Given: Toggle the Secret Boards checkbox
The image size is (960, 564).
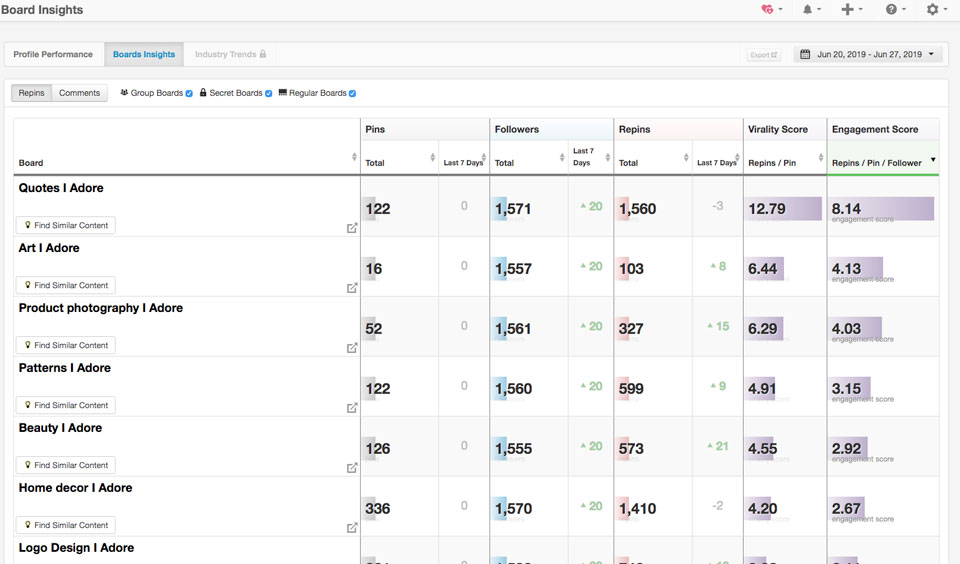Looking at the screenshot, I should pyautogui.click(x=268, y=94).
